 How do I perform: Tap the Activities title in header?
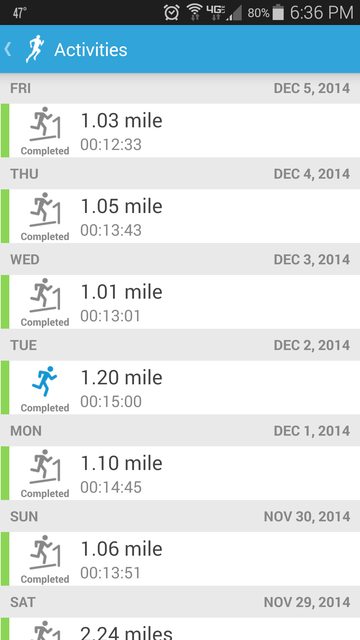click(91, 50)
